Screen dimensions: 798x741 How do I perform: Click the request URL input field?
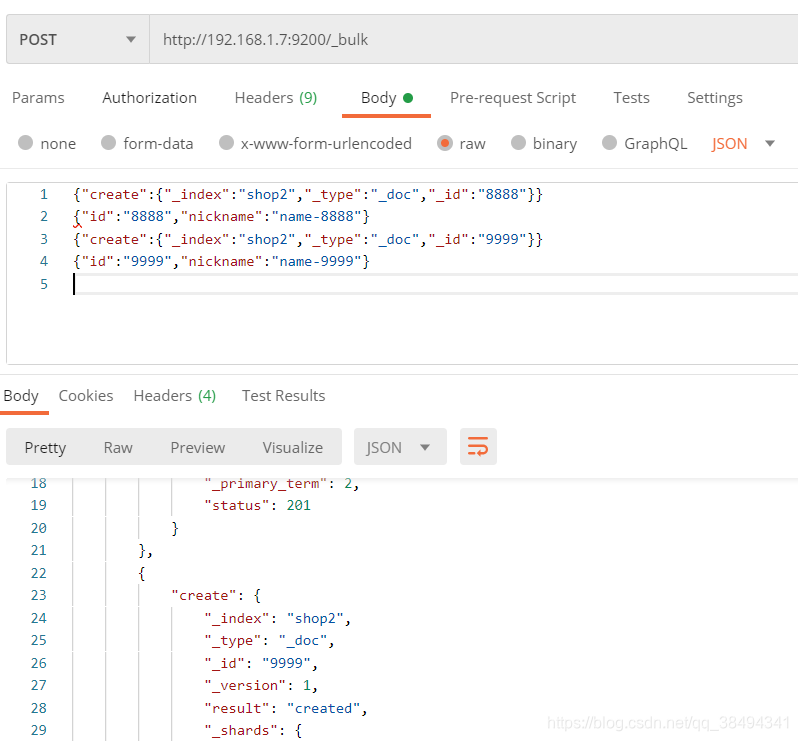(x=470, y=40)
